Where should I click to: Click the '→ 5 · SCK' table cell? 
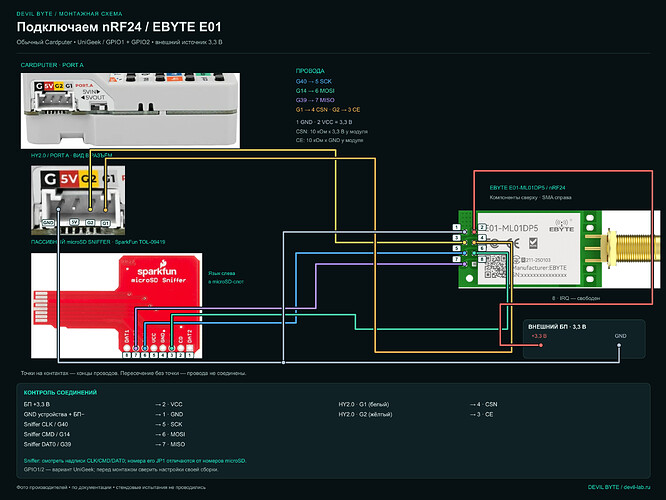(x=169, y=424)
